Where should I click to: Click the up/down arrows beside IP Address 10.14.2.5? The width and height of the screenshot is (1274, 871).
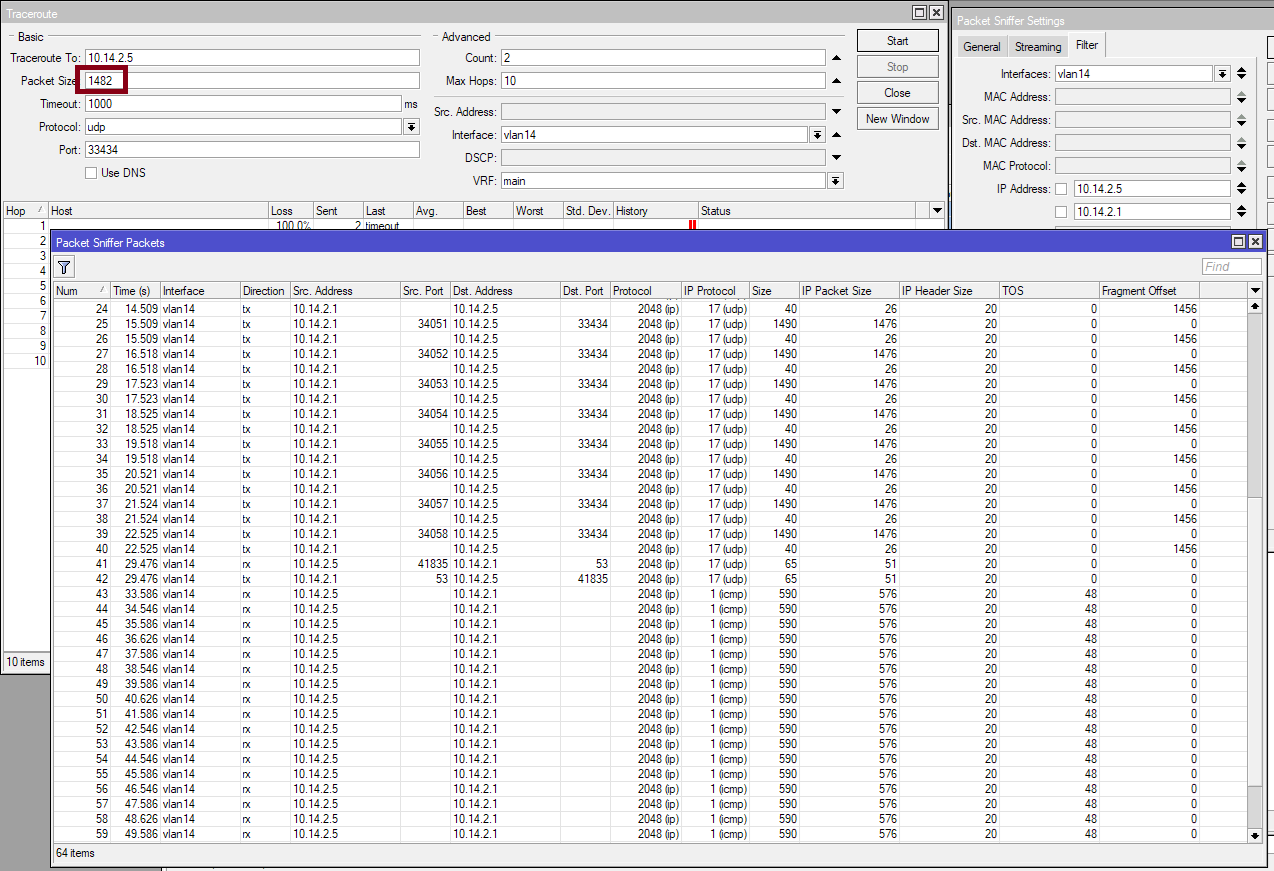pyautogui.click(x=1241, y=189)
